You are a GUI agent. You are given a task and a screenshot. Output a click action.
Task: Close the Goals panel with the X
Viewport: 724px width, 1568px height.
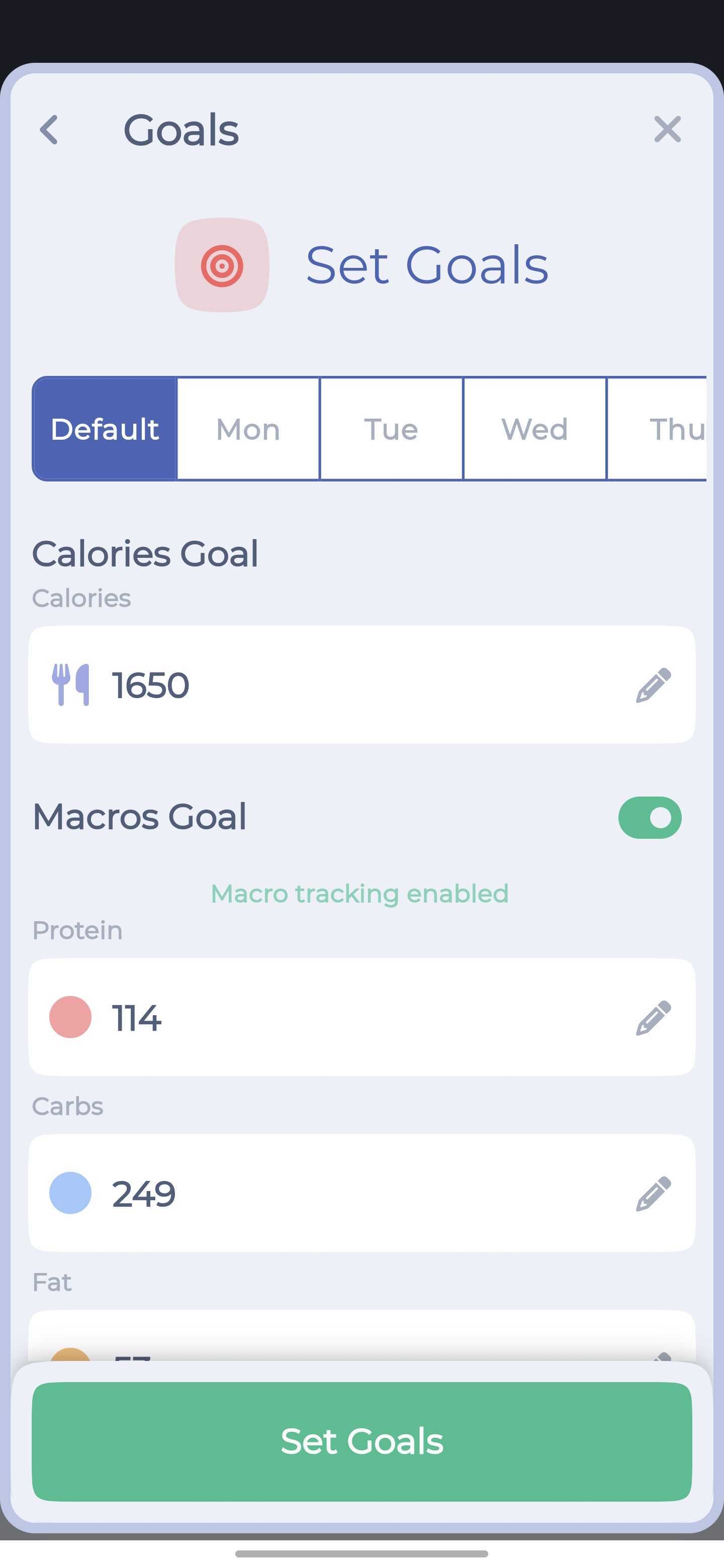pos(667,129)
